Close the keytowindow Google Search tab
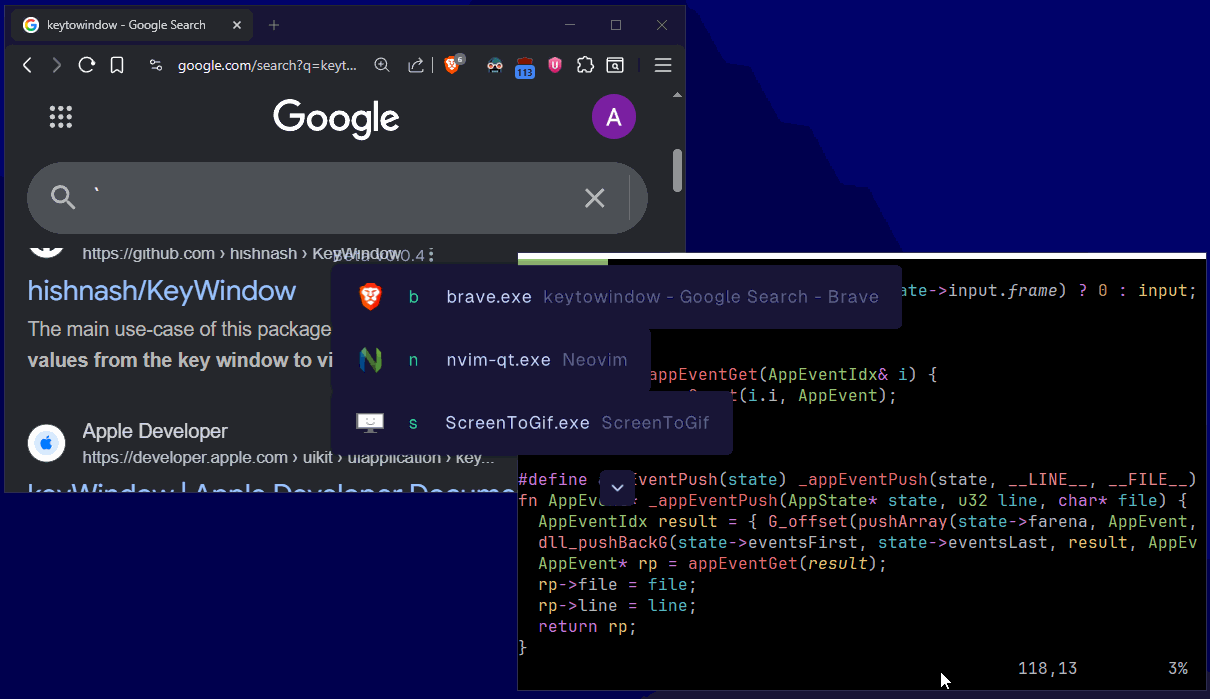The height and width of the screenshot is (699, 1210). pyautogui.click(x=235, y=25)
